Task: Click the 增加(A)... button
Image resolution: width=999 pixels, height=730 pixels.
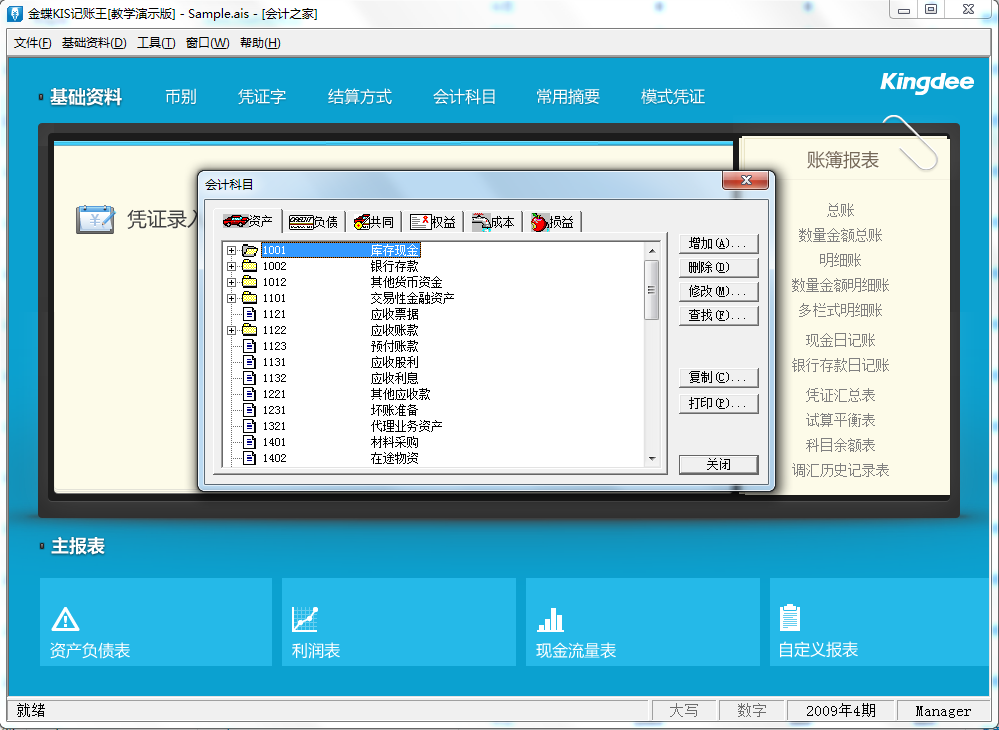Action: 719,243
